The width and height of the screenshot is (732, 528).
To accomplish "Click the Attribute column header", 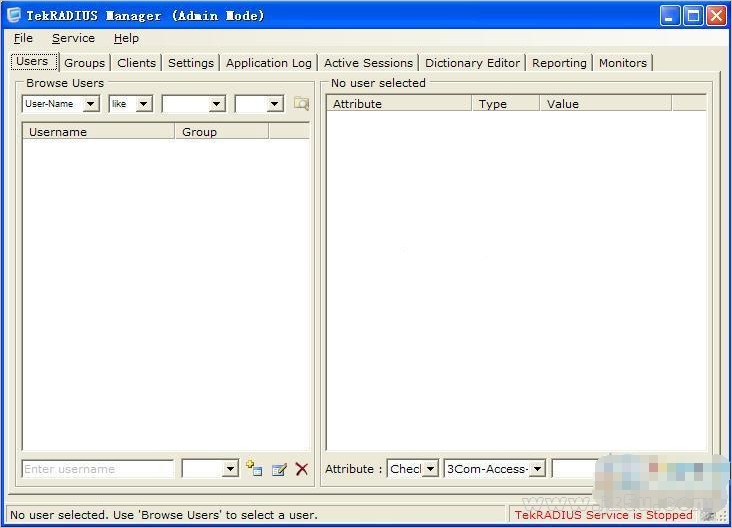I will click(x=399, y=104).
